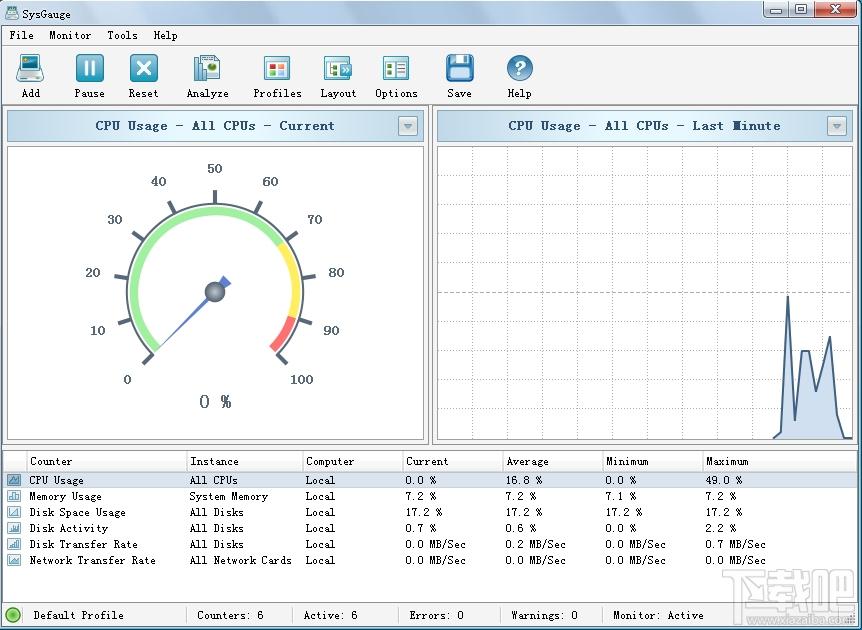Select the Memory Usage counter row

431,496
